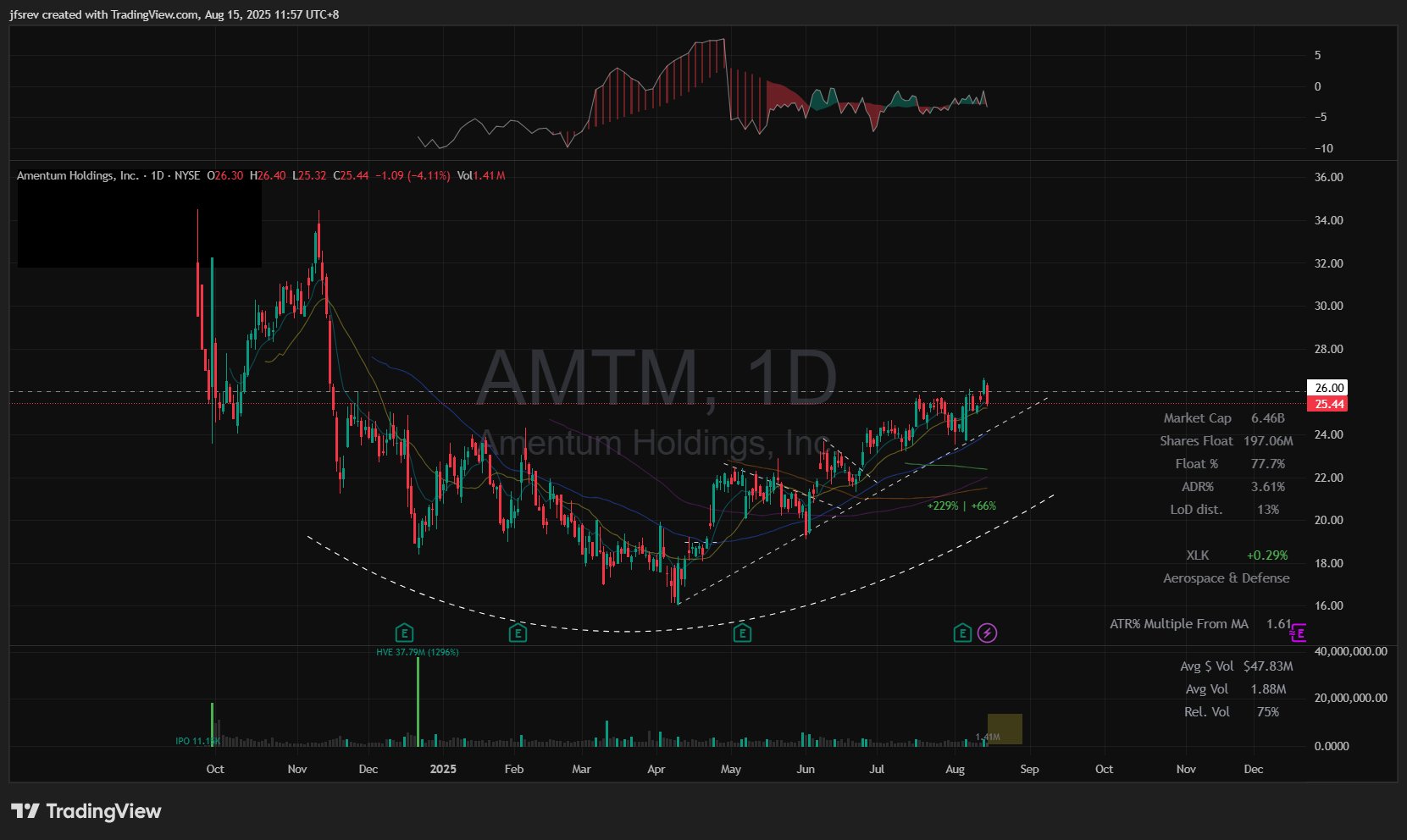Click the purple lightning bolt event icon

pos(987,633)
